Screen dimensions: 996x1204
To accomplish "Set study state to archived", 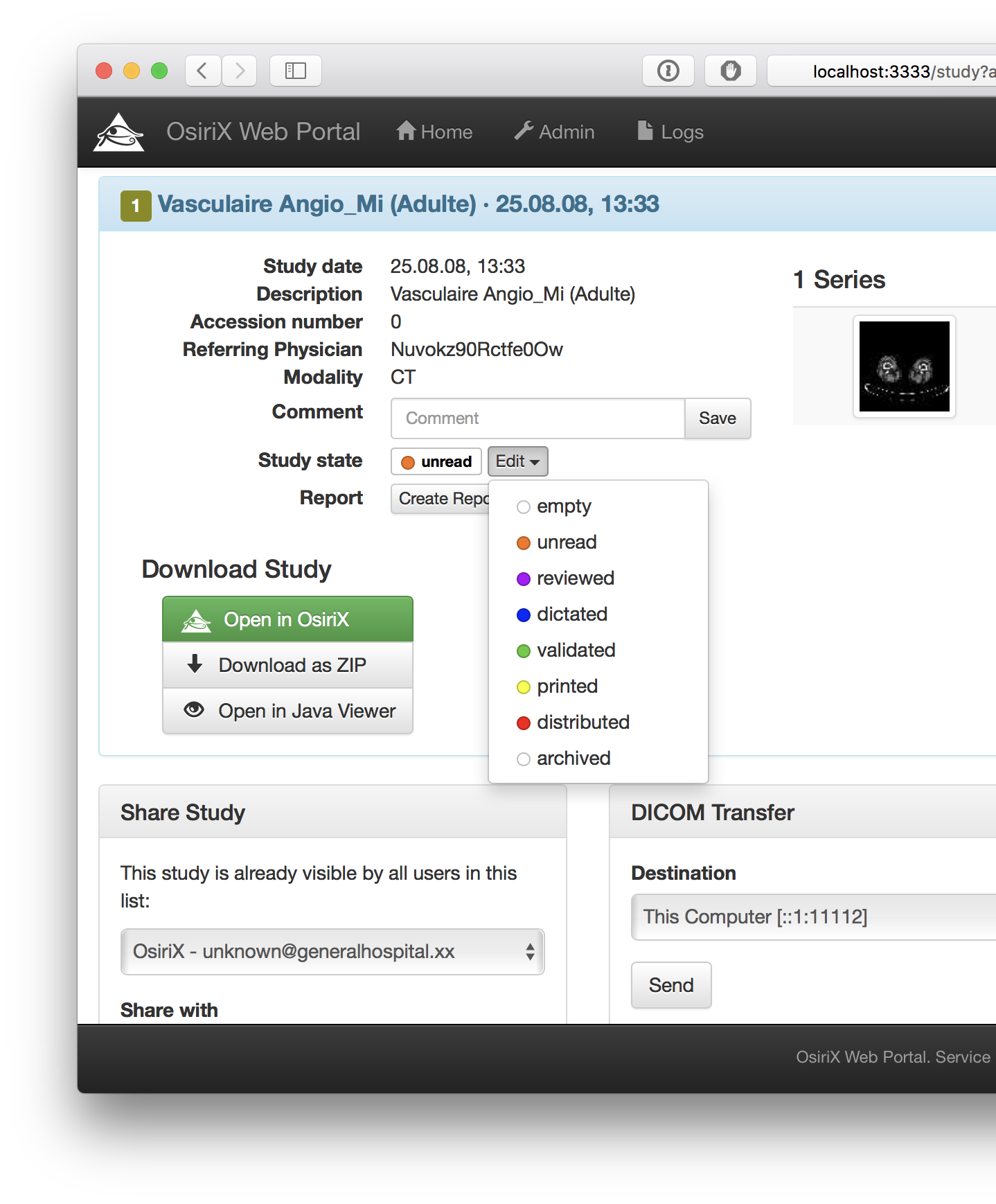I will [598, 759].
